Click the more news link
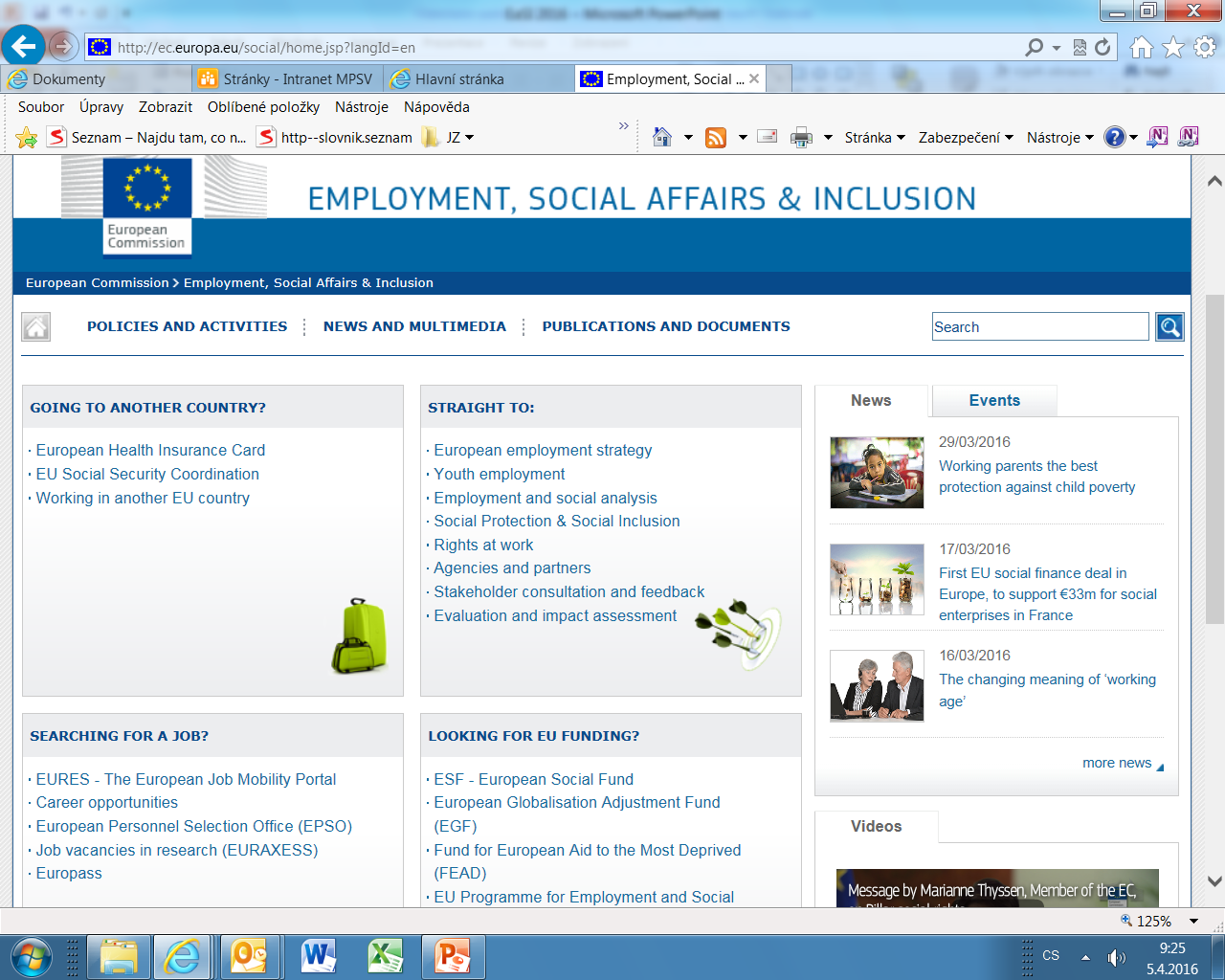This screenshot has height=980, width=1225. [x=1117, y=763]
